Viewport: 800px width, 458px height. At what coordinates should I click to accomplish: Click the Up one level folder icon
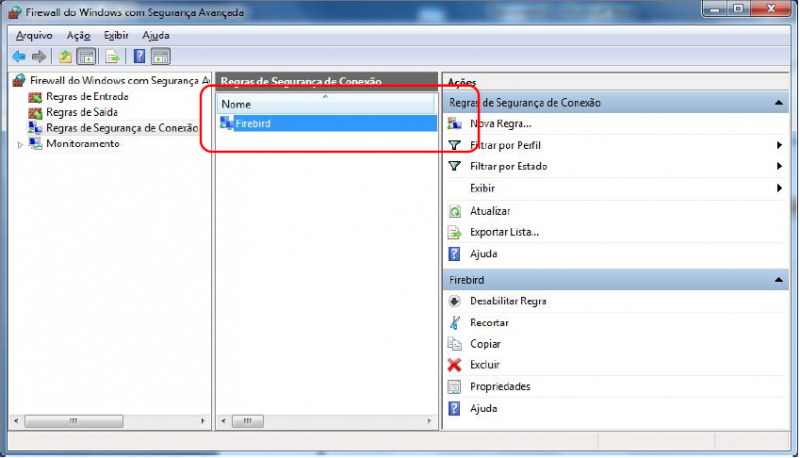tap(65, 57)
